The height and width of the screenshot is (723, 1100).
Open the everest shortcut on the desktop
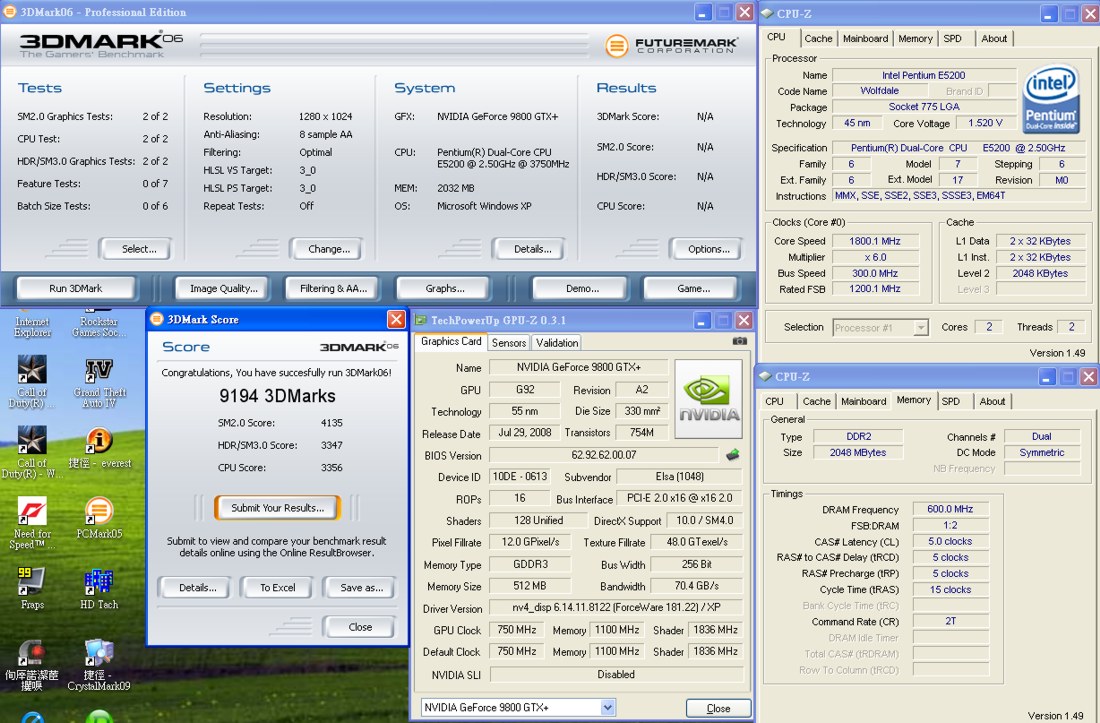point(99,449)
